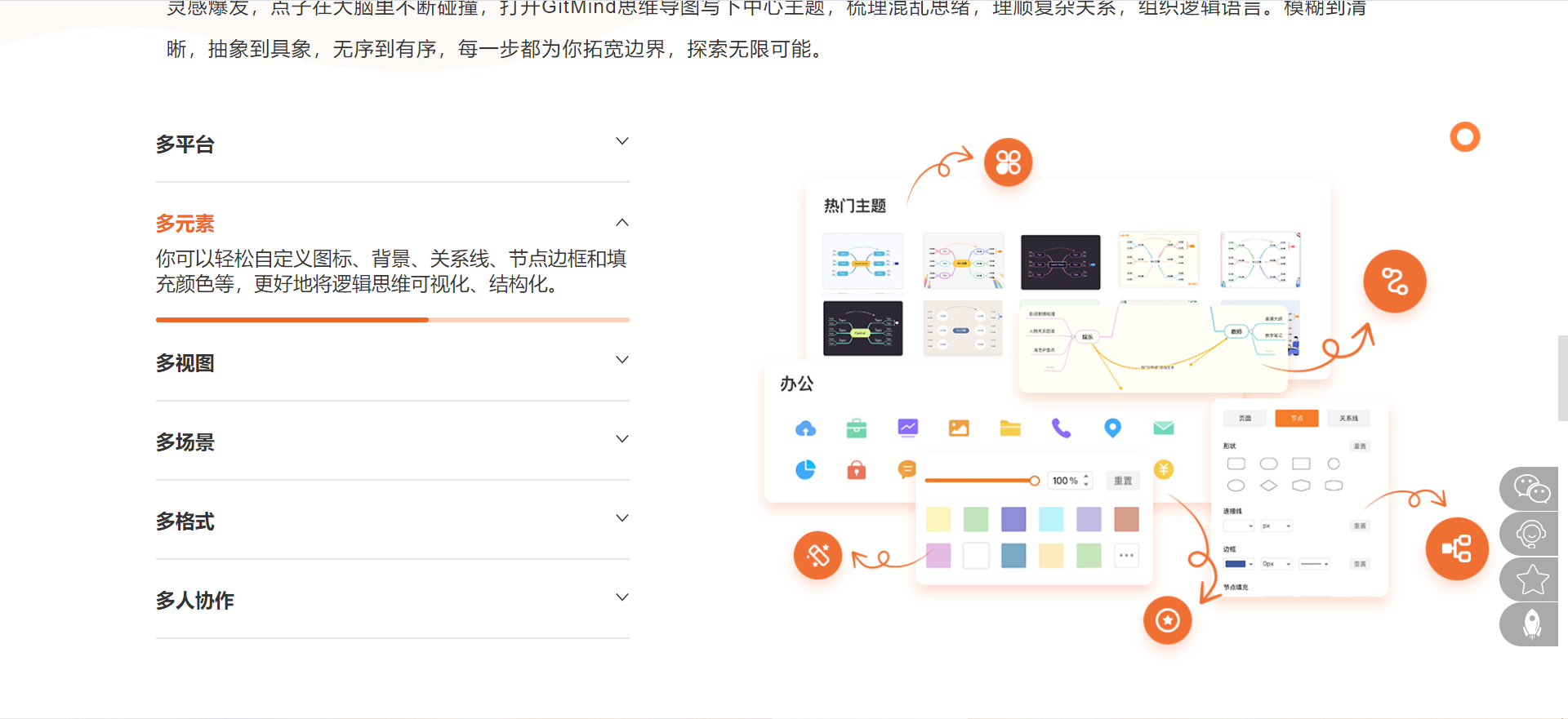Pick the pink-lavender color swatch

tap(938, 556)
